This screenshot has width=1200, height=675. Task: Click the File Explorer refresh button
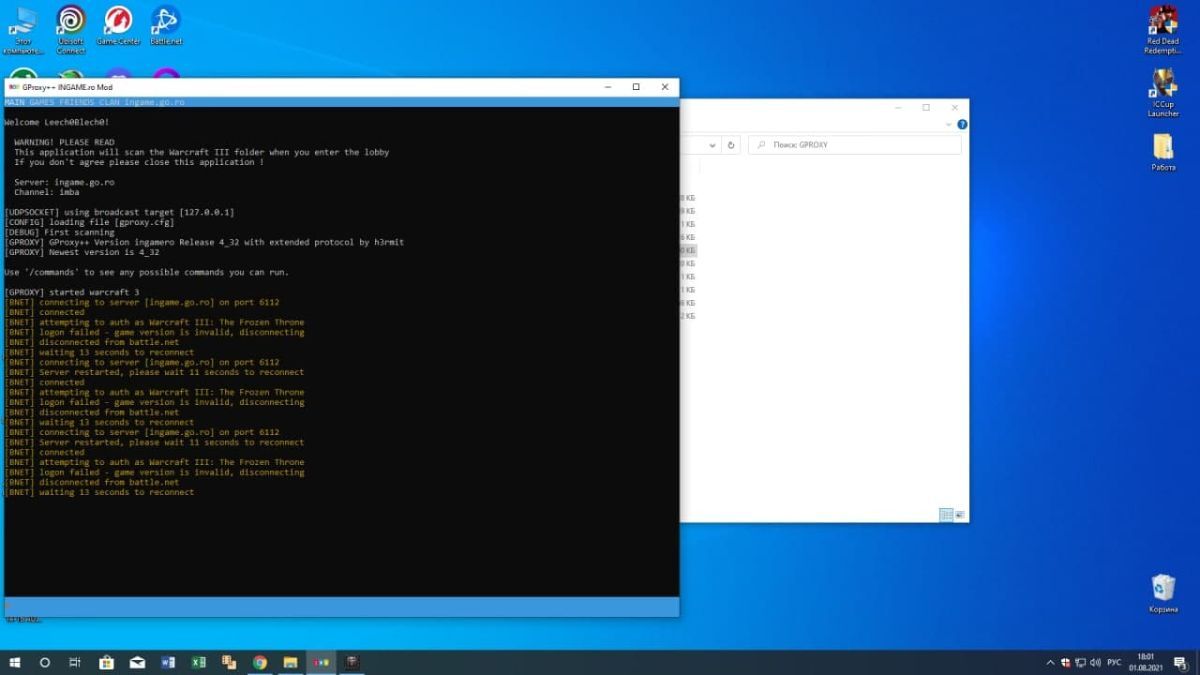(x=731, y=145)
